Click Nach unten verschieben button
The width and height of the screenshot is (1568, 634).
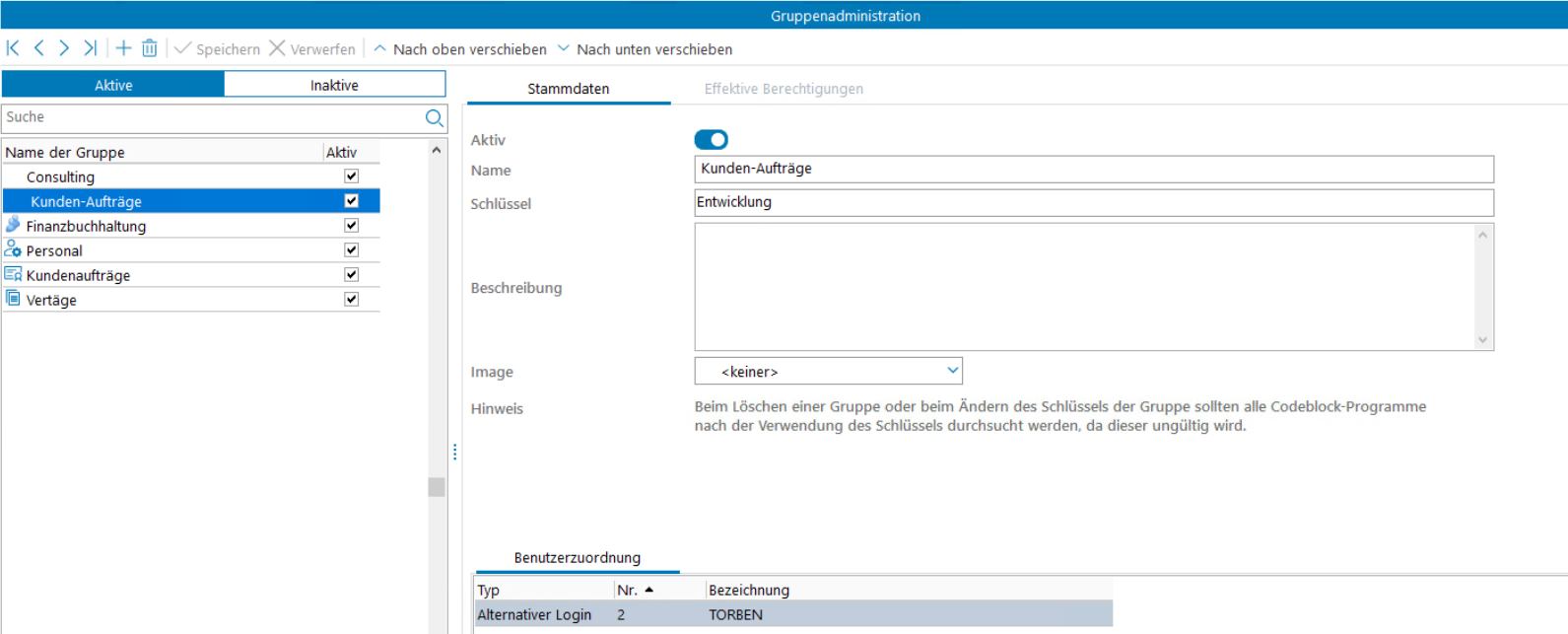point(645,49)
